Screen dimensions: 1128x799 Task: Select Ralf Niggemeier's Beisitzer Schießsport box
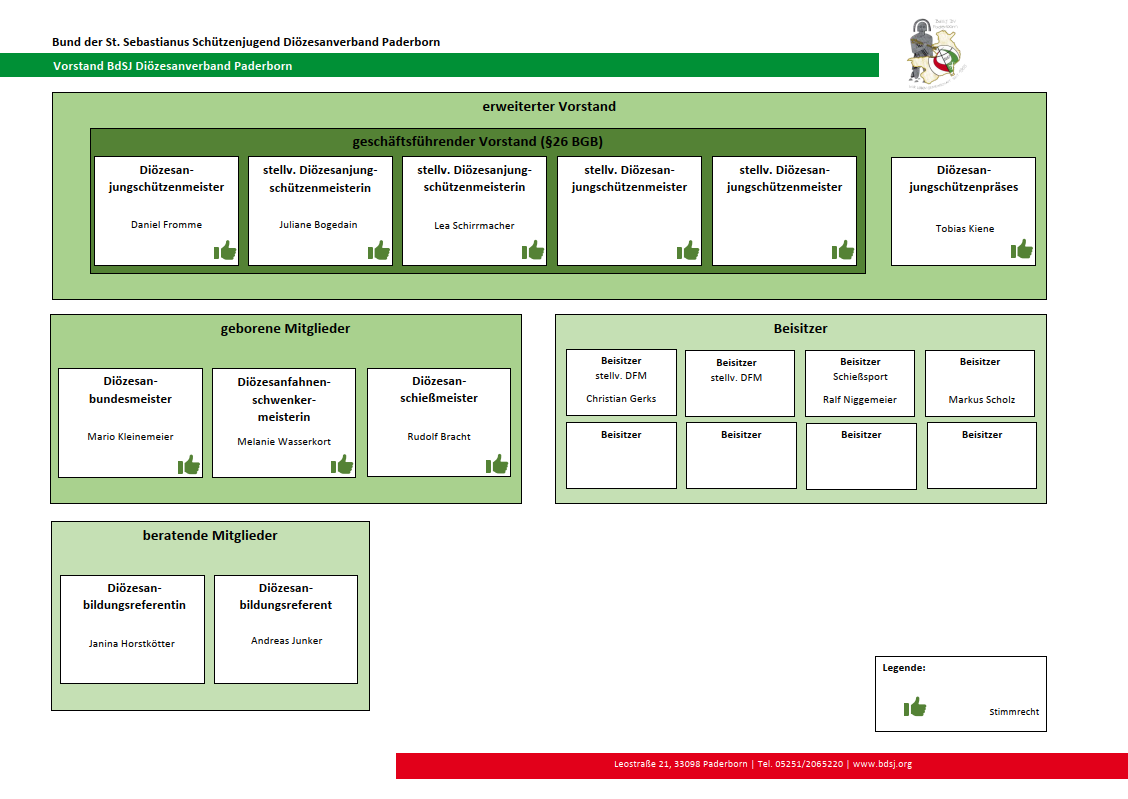pos(860,381)
